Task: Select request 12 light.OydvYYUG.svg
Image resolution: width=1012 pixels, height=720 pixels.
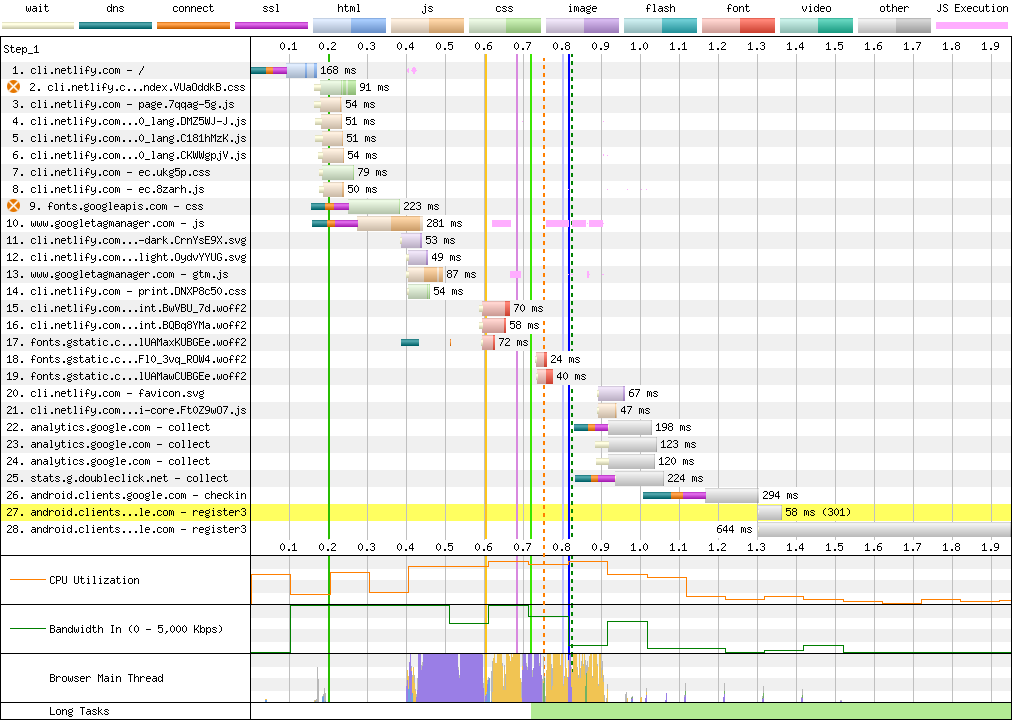Action: 126,257
